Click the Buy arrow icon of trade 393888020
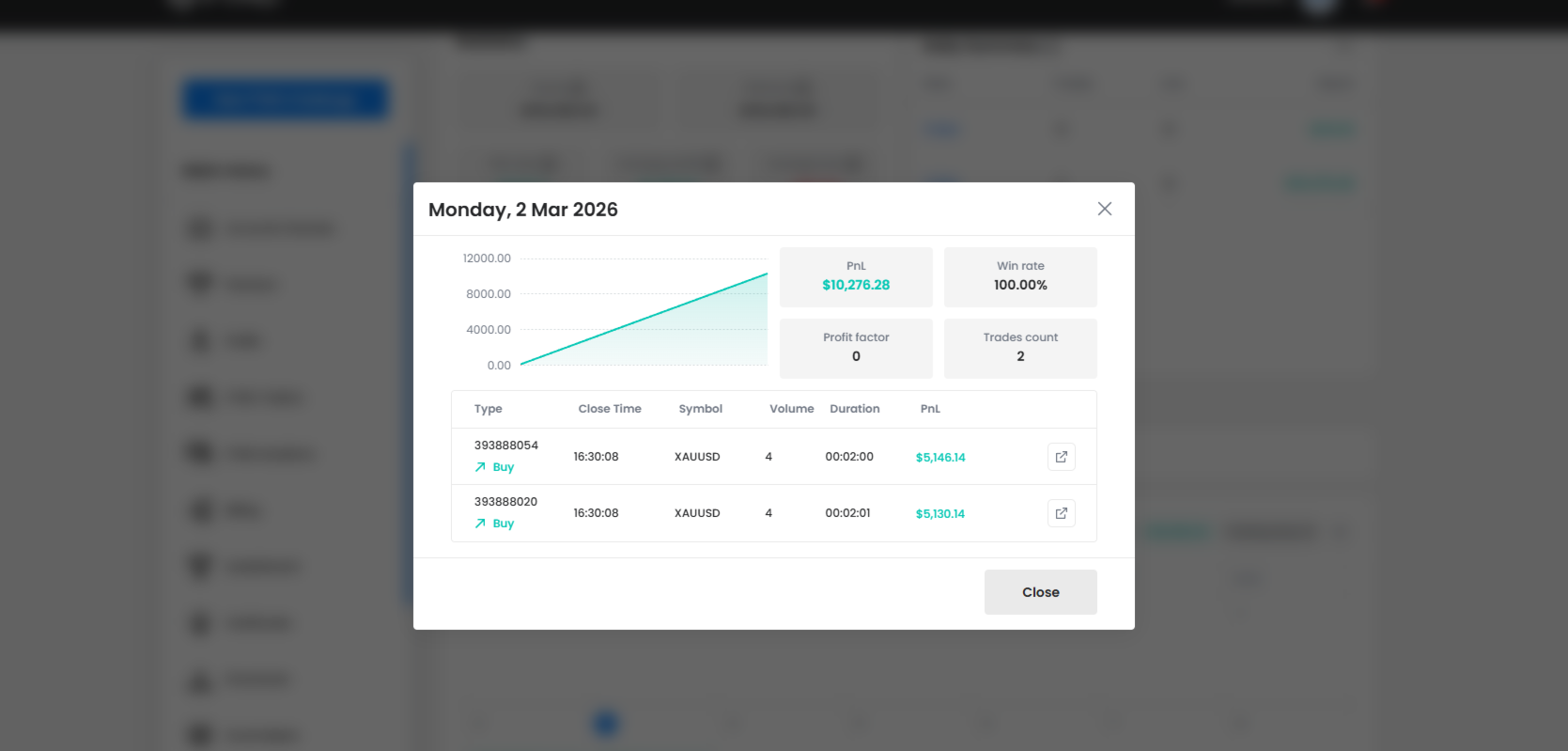Viewport: 1568px width, 751px height. [480, 524]
